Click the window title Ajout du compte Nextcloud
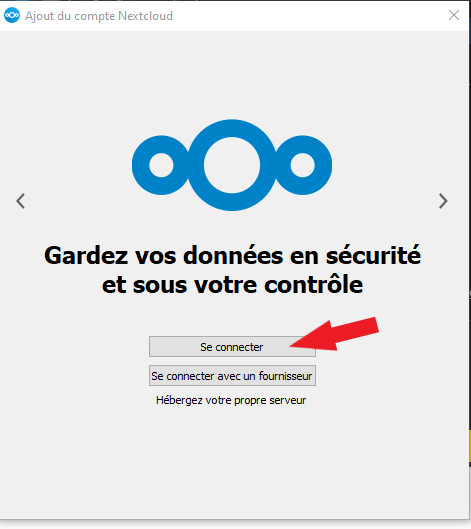 tap(99, 16)
